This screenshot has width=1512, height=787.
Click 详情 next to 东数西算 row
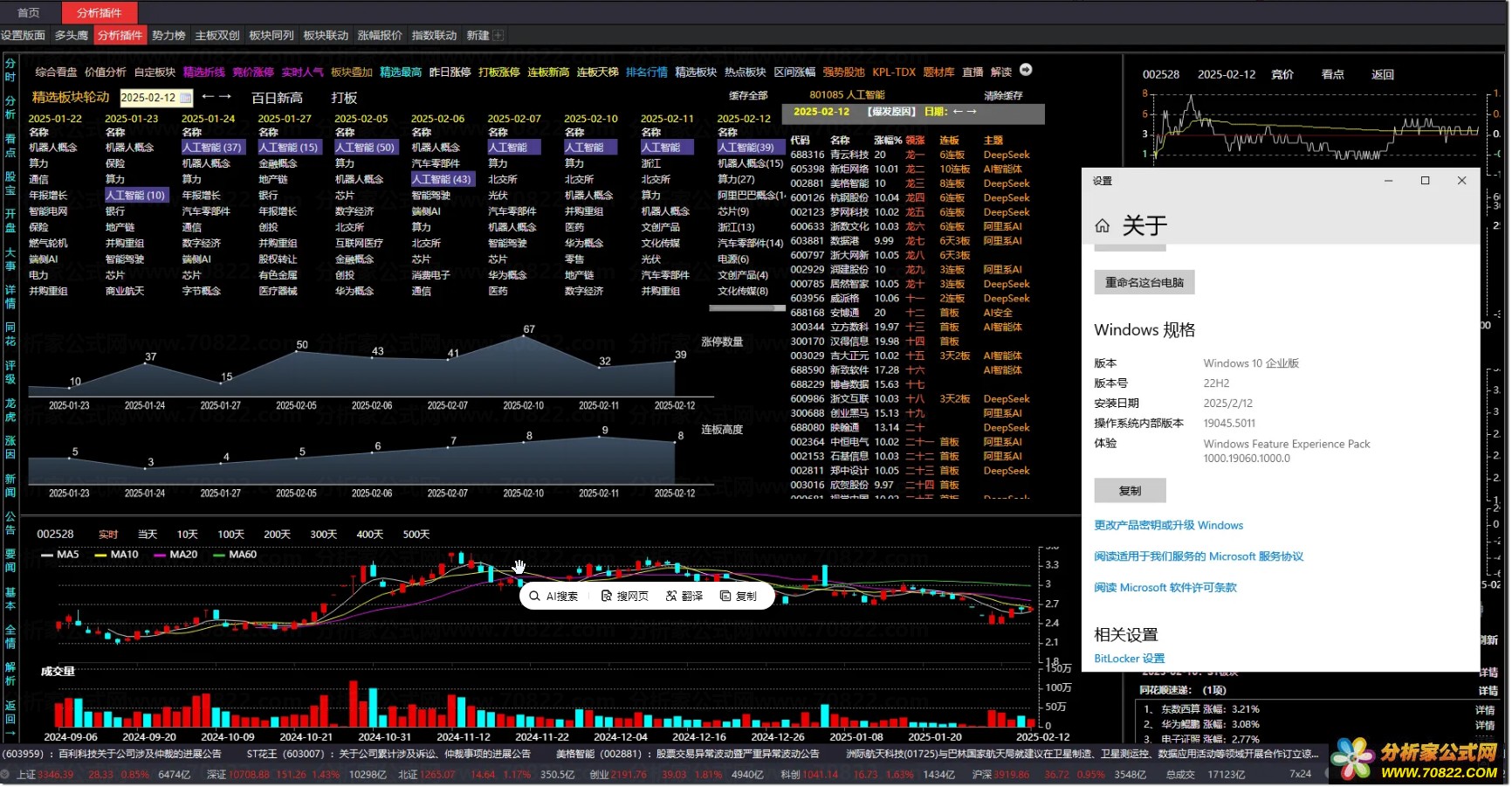coord(1484,710)
